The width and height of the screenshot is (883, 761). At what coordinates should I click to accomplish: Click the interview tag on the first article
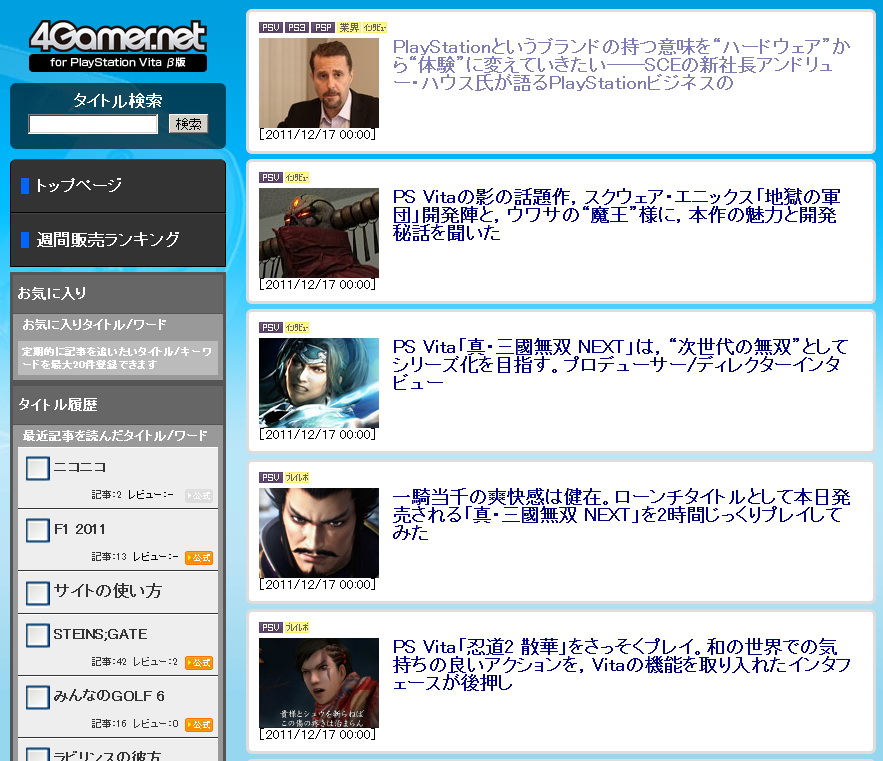tap(374, 28)
